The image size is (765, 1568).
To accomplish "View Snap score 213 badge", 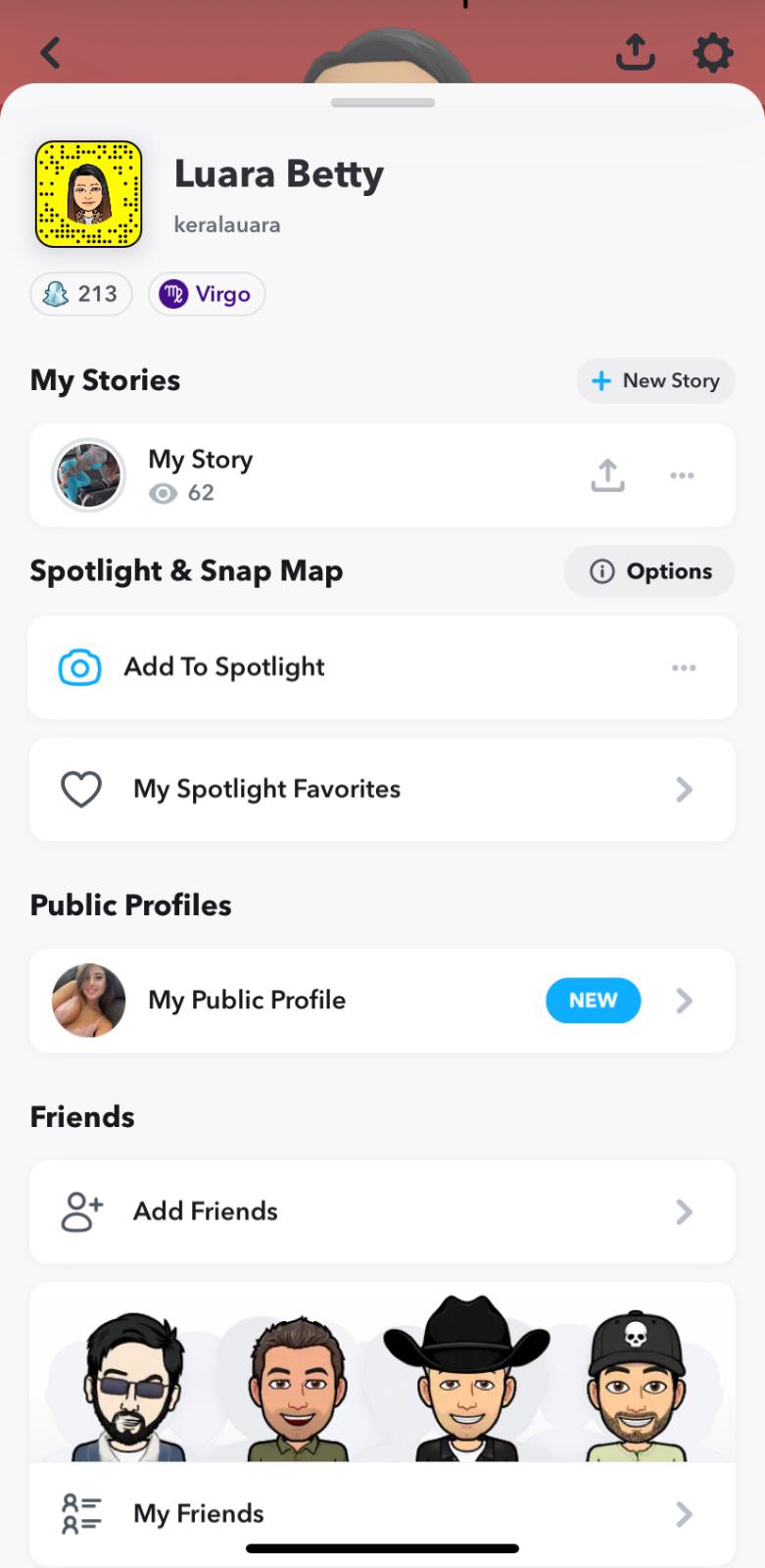I will tap(81, 294).
